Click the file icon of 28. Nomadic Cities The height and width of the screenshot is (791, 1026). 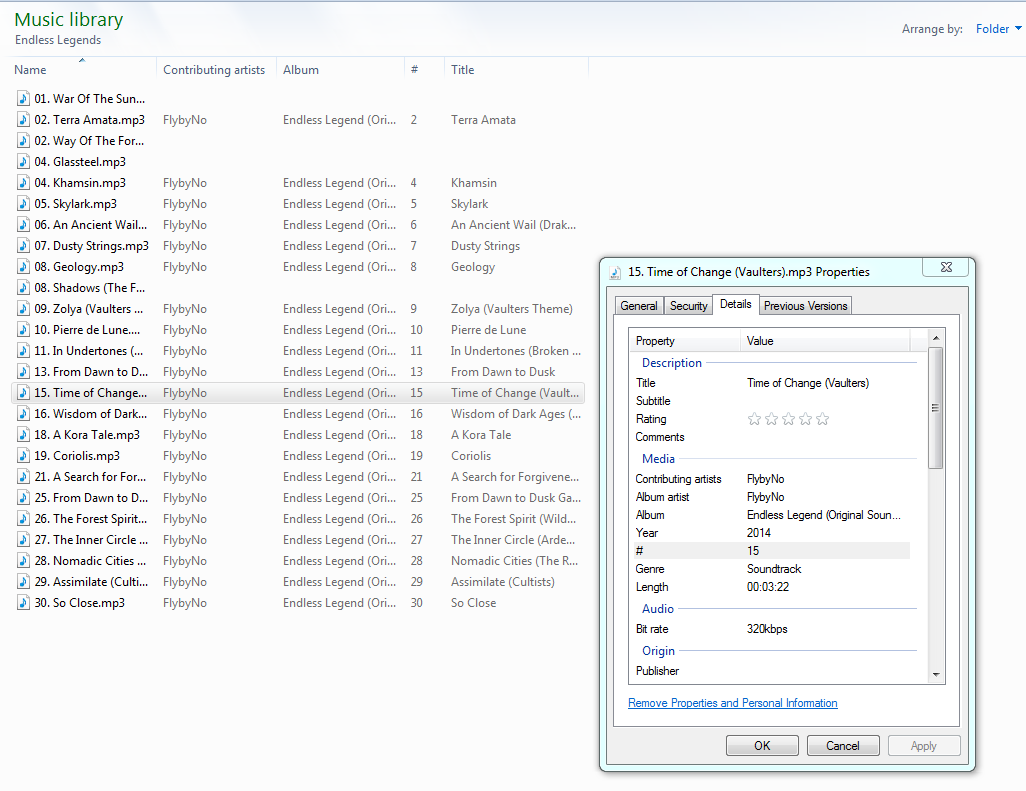tap(24, 561)
